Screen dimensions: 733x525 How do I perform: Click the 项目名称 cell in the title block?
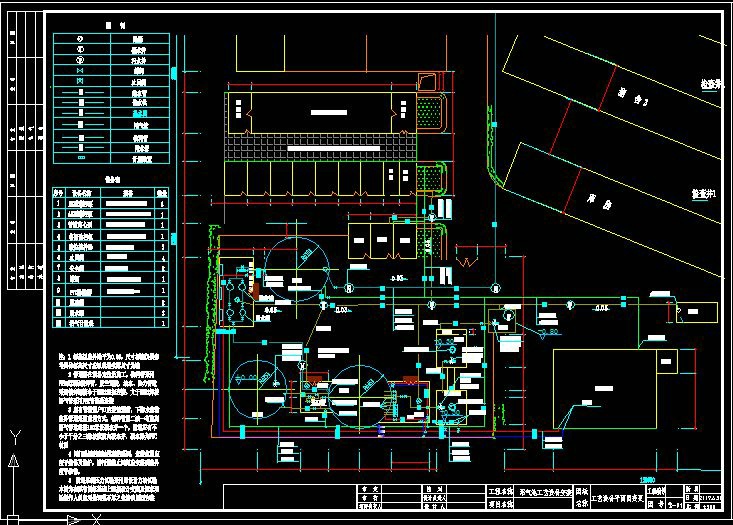pos(501,503)
